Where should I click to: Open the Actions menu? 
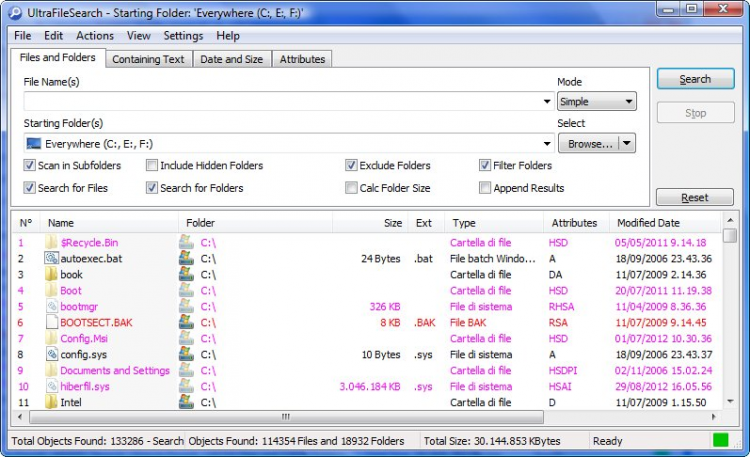95,35
